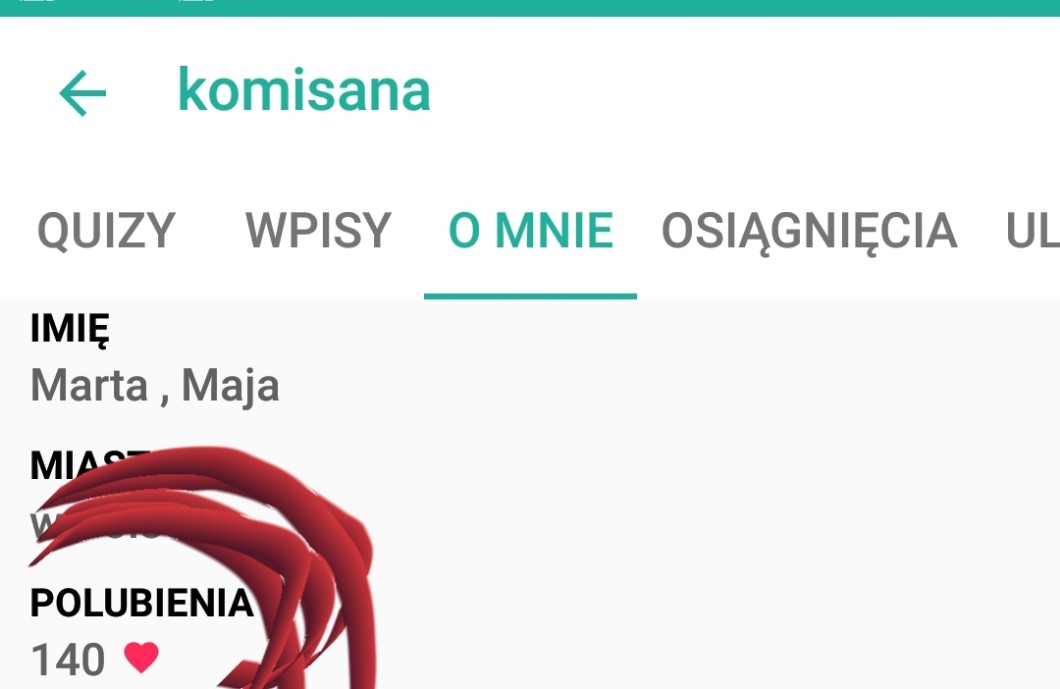
Task: Select the name Marta
Action: coord(89,386)
